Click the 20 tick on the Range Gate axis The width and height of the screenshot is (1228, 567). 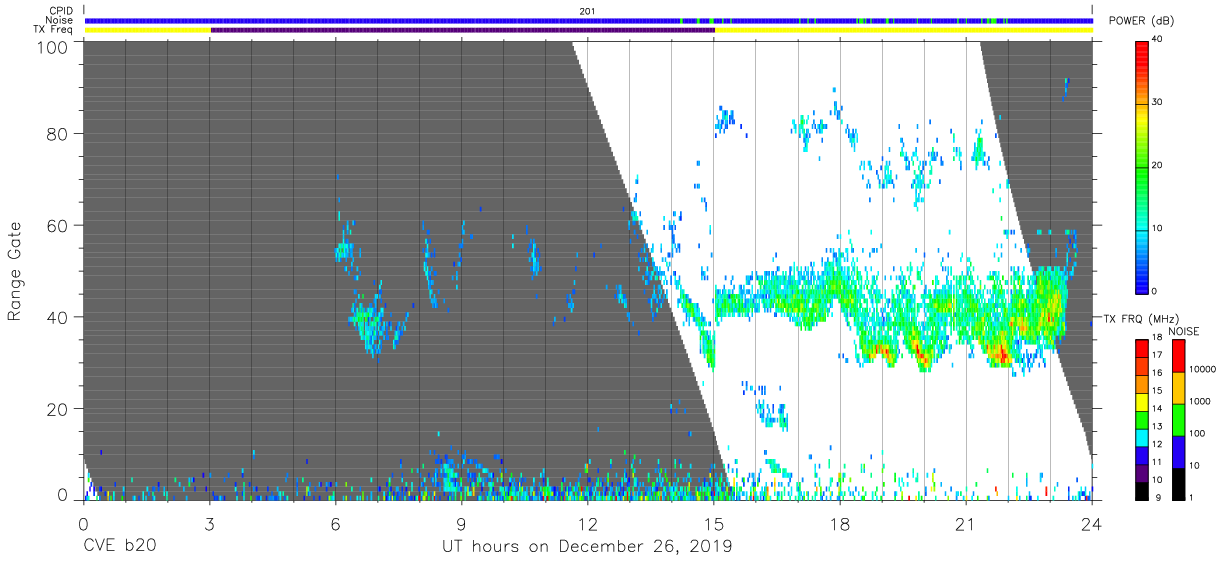pyautogui.click(x=57, y=409)
